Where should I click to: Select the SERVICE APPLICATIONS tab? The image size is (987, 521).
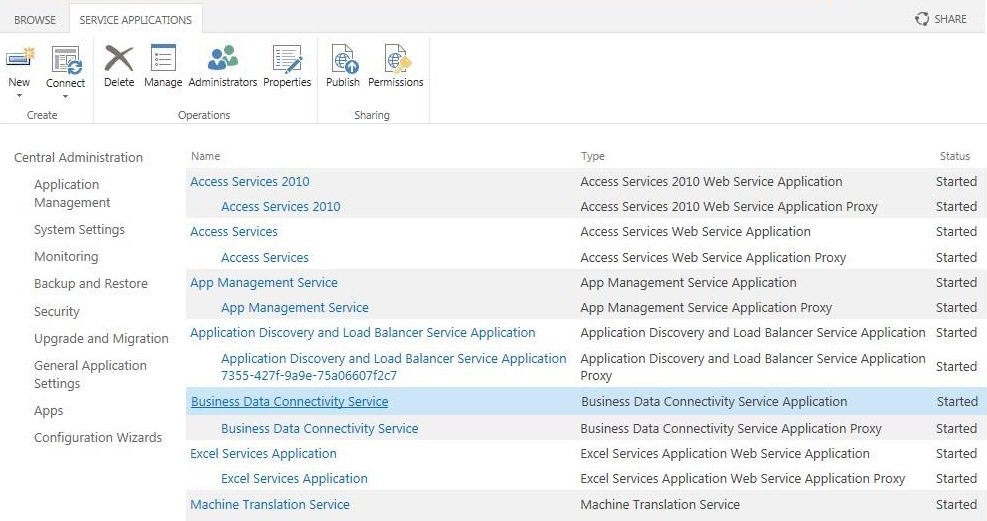pos(135,20)
